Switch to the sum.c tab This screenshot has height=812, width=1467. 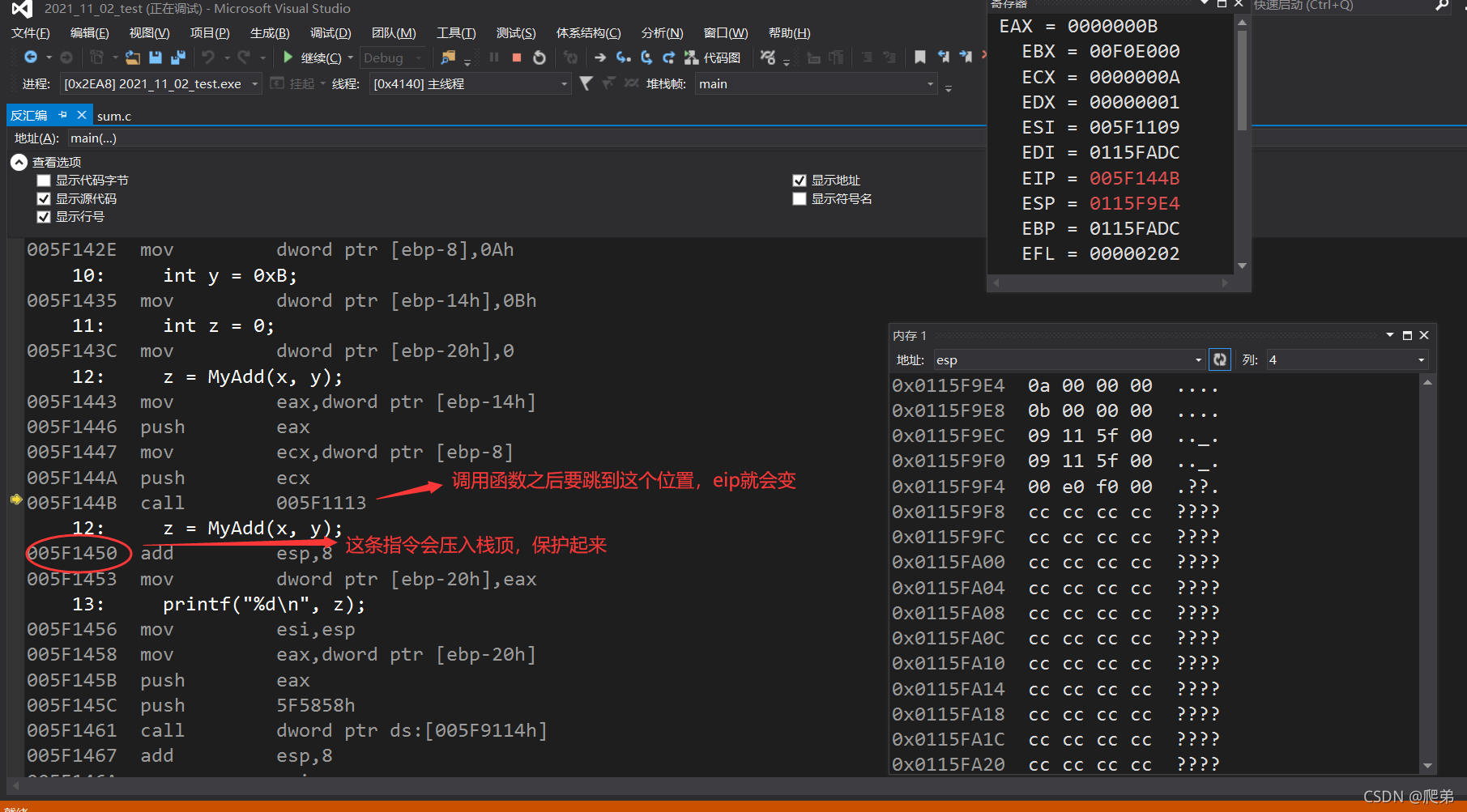pyautogui.click(x=114, y=116)
